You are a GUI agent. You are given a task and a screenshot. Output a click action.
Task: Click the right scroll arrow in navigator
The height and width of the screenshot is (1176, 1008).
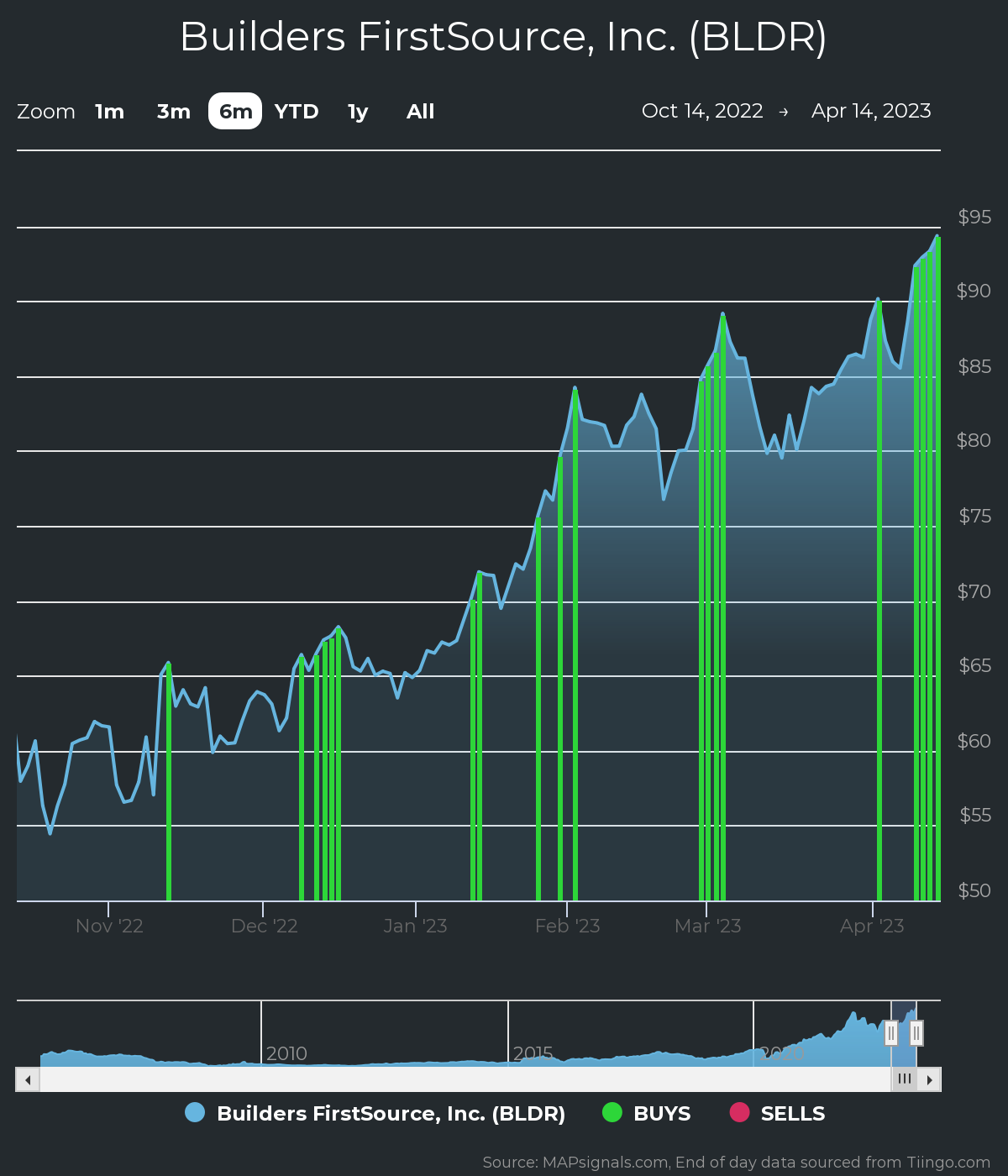click(x=929, y=1079)
